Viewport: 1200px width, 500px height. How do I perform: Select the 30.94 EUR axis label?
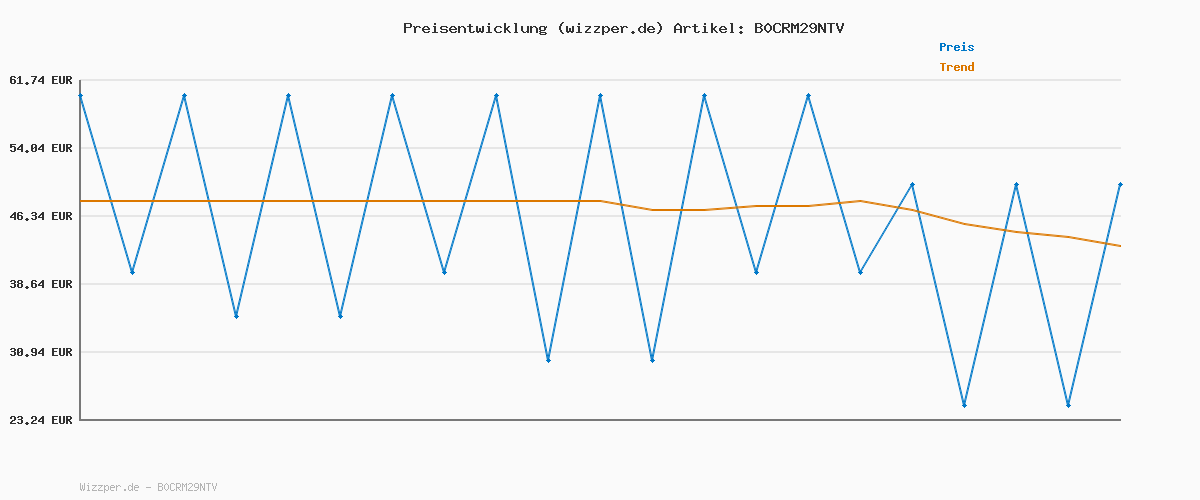(41, 352)
